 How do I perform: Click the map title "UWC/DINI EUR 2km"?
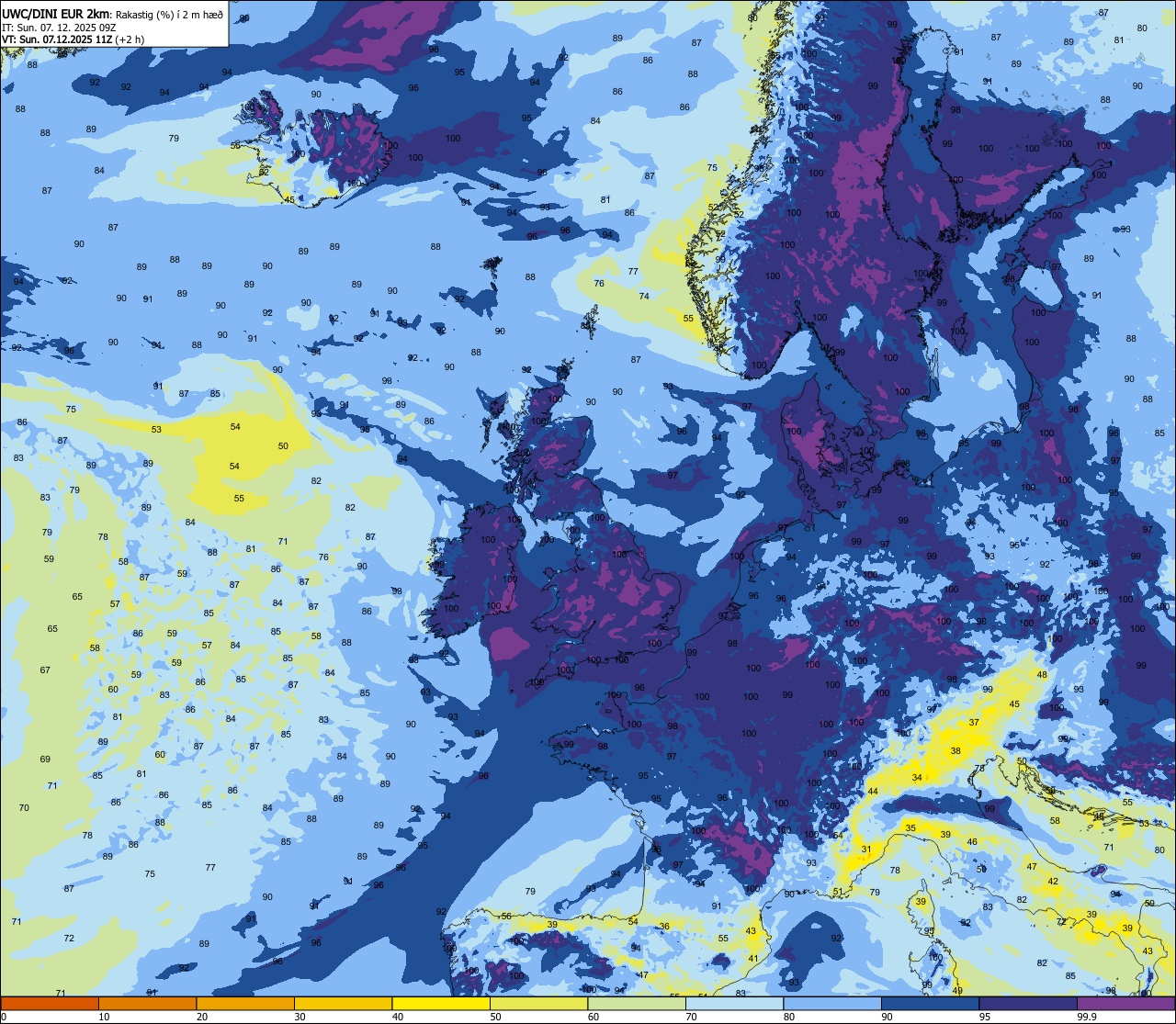pyautogui.click(x=55, y=13)
